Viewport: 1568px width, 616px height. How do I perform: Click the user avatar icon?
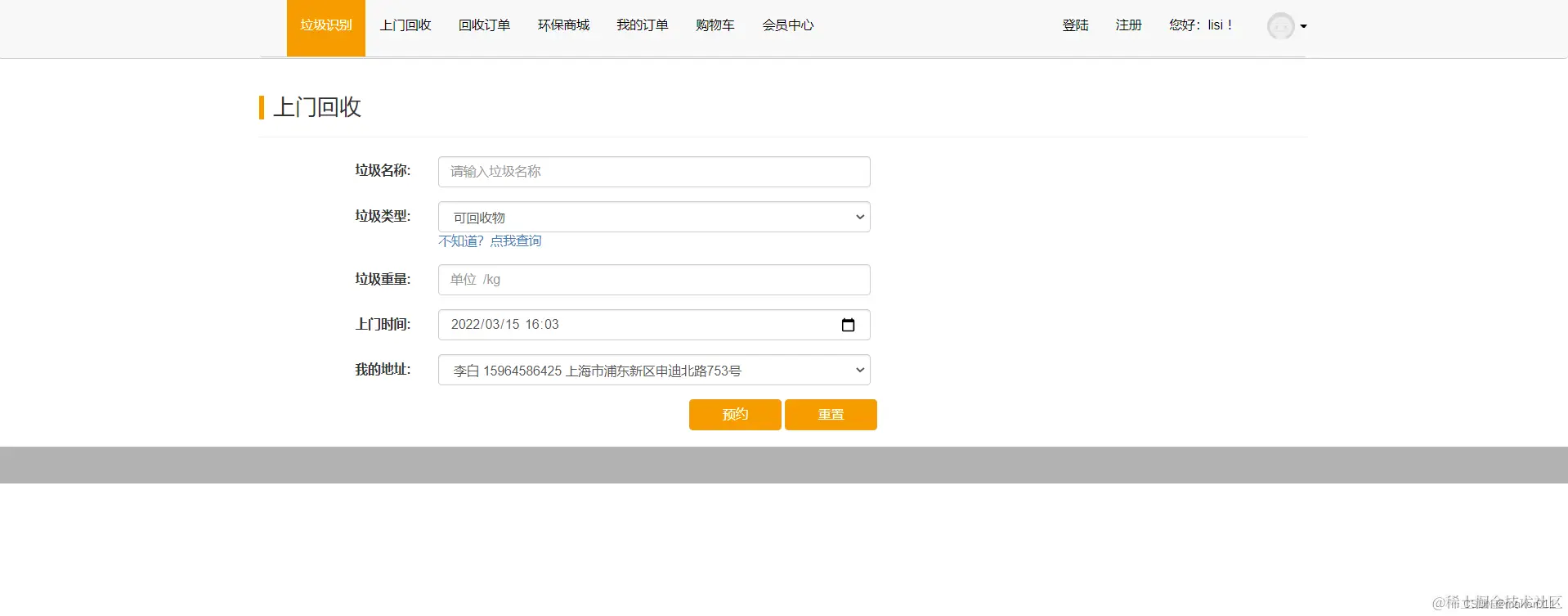click(1280, 26)
